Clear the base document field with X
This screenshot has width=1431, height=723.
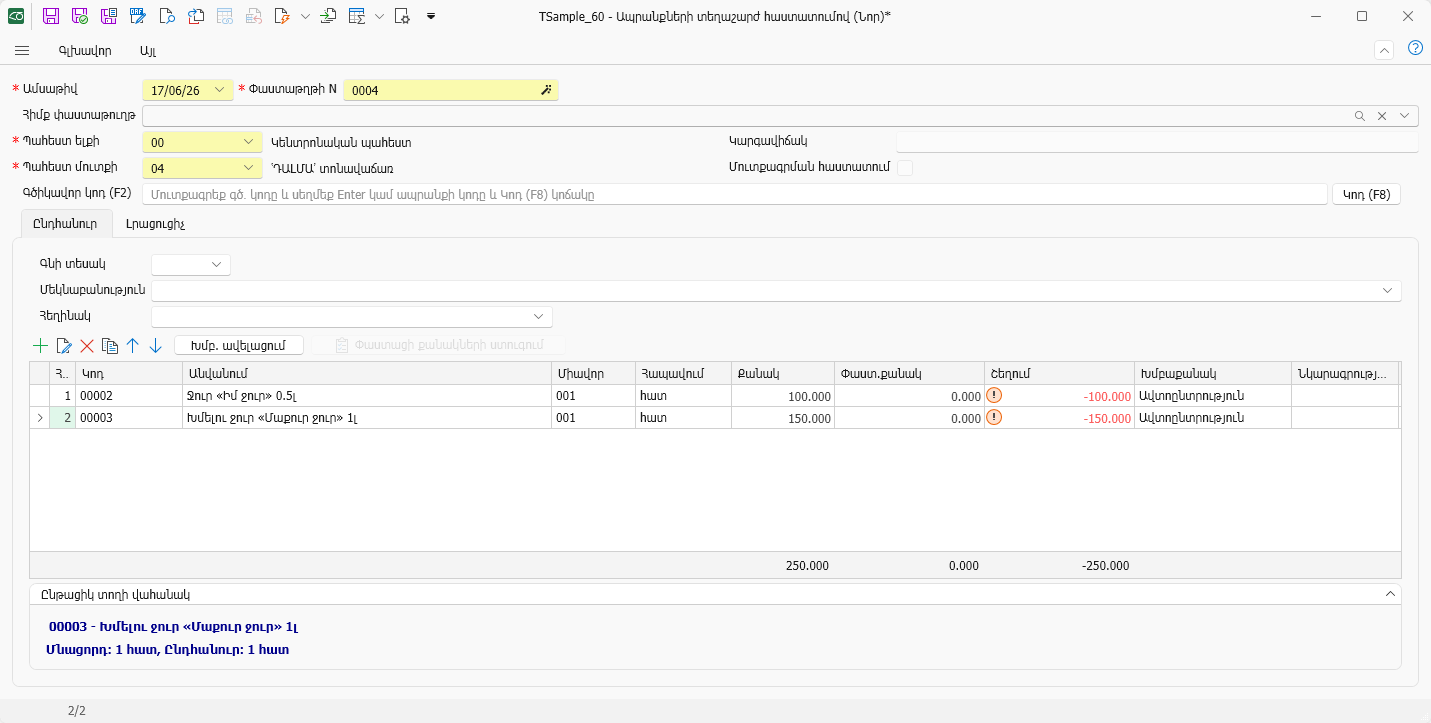pyautogui.click(x=1382, y=116)
